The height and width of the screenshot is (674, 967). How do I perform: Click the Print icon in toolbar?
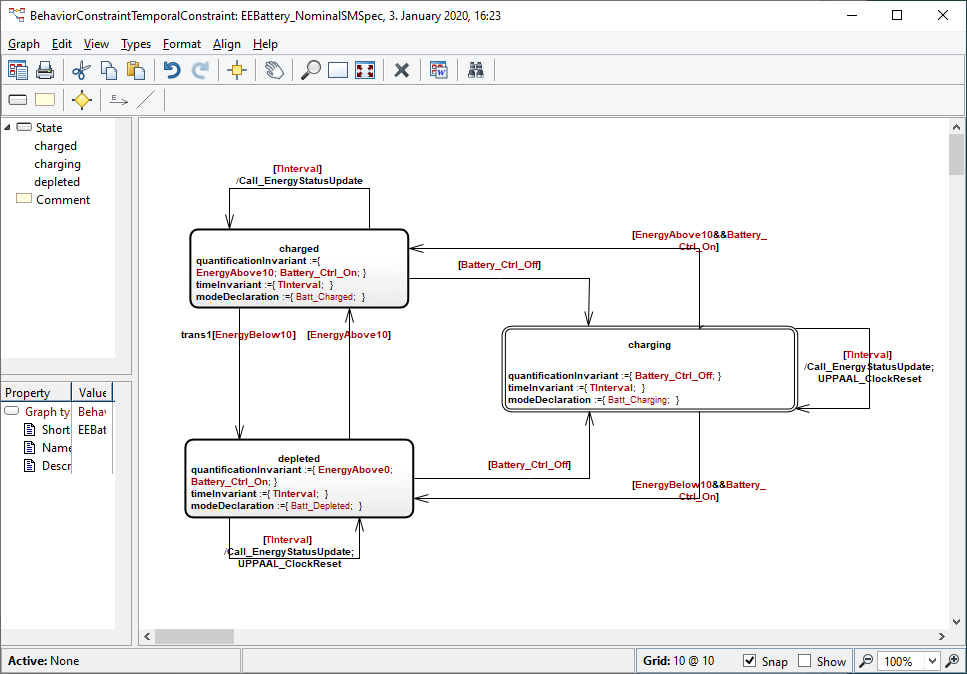tap(45, 70)
